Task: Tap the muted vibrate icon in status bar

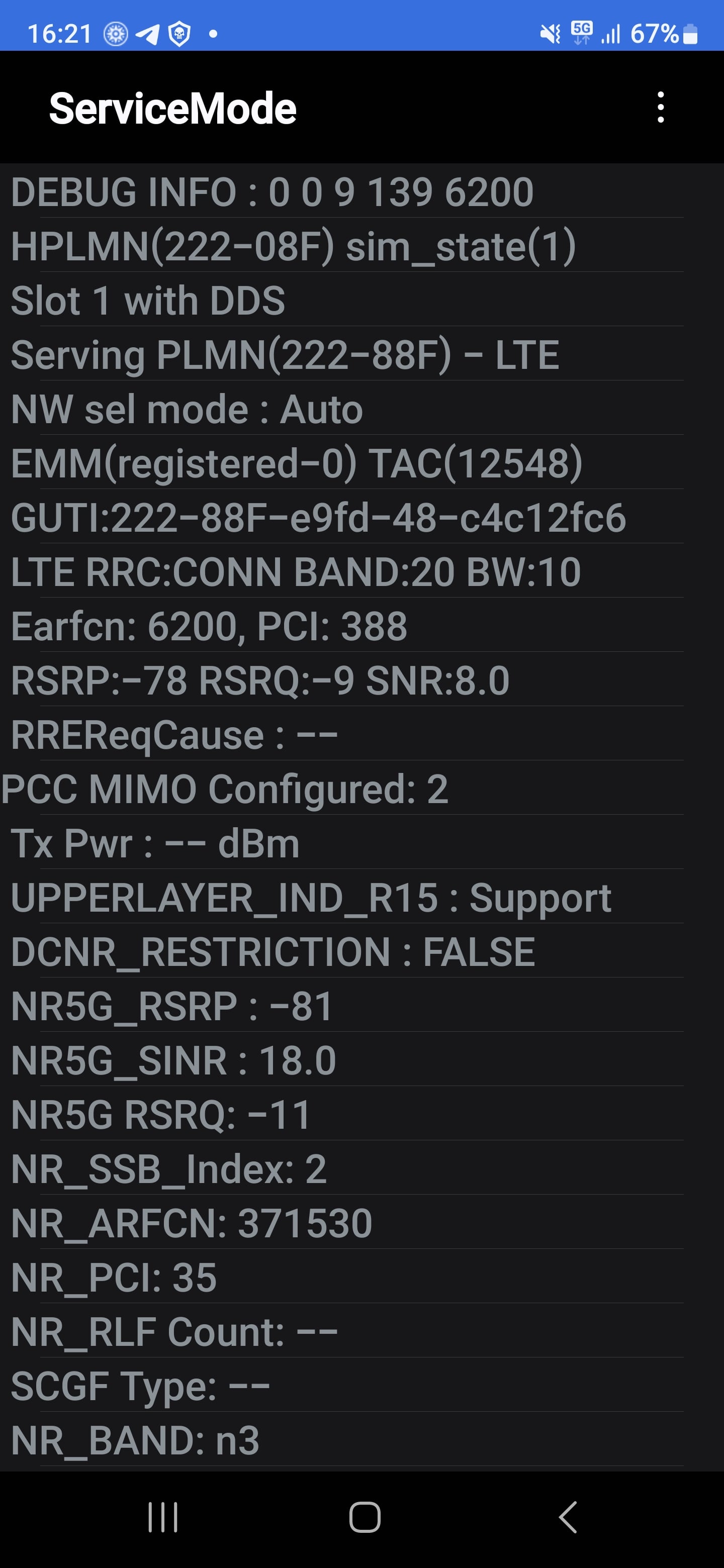Action: click(x=551, y=34)
